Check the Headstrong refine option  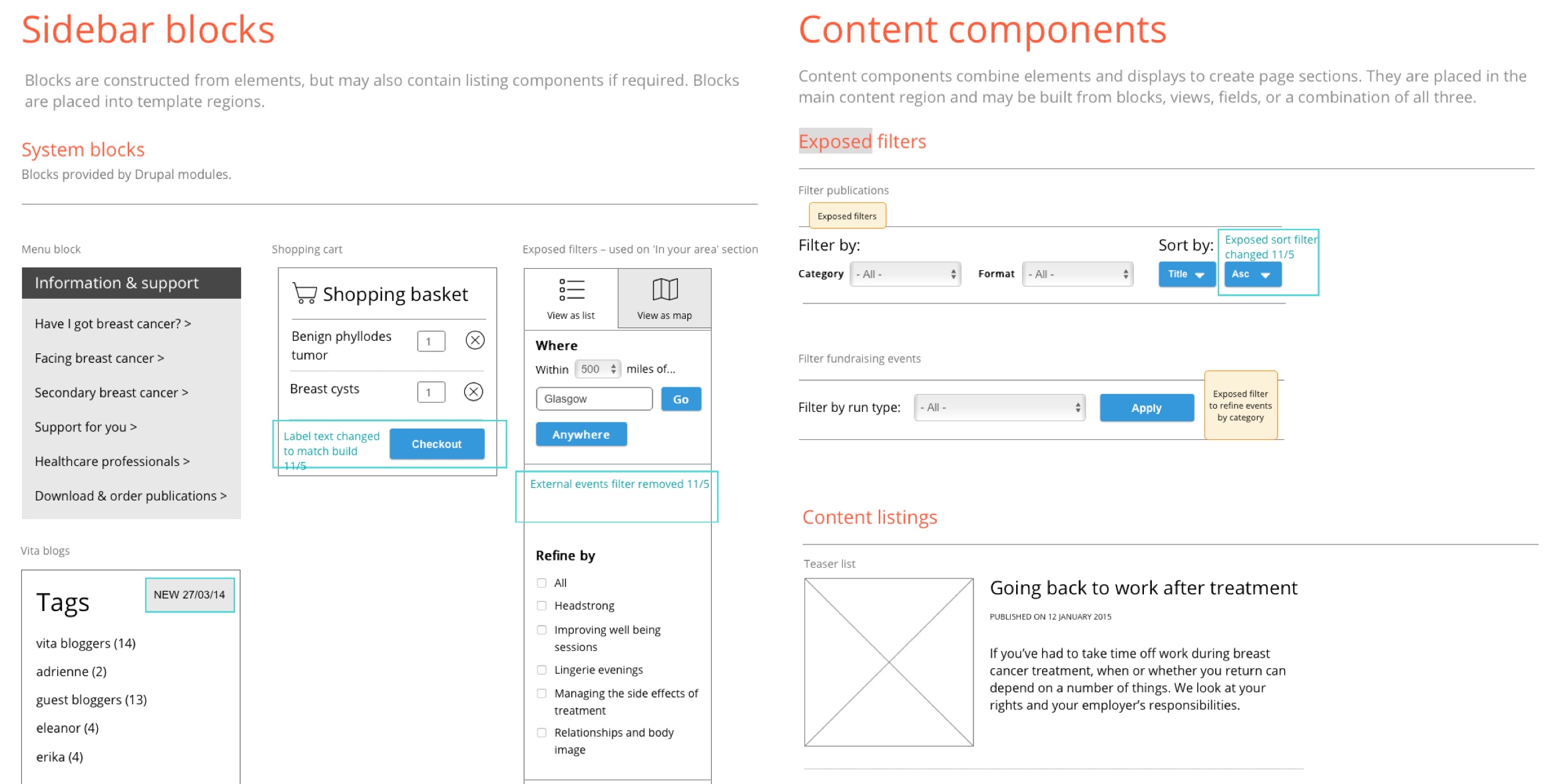coord(542,606)
